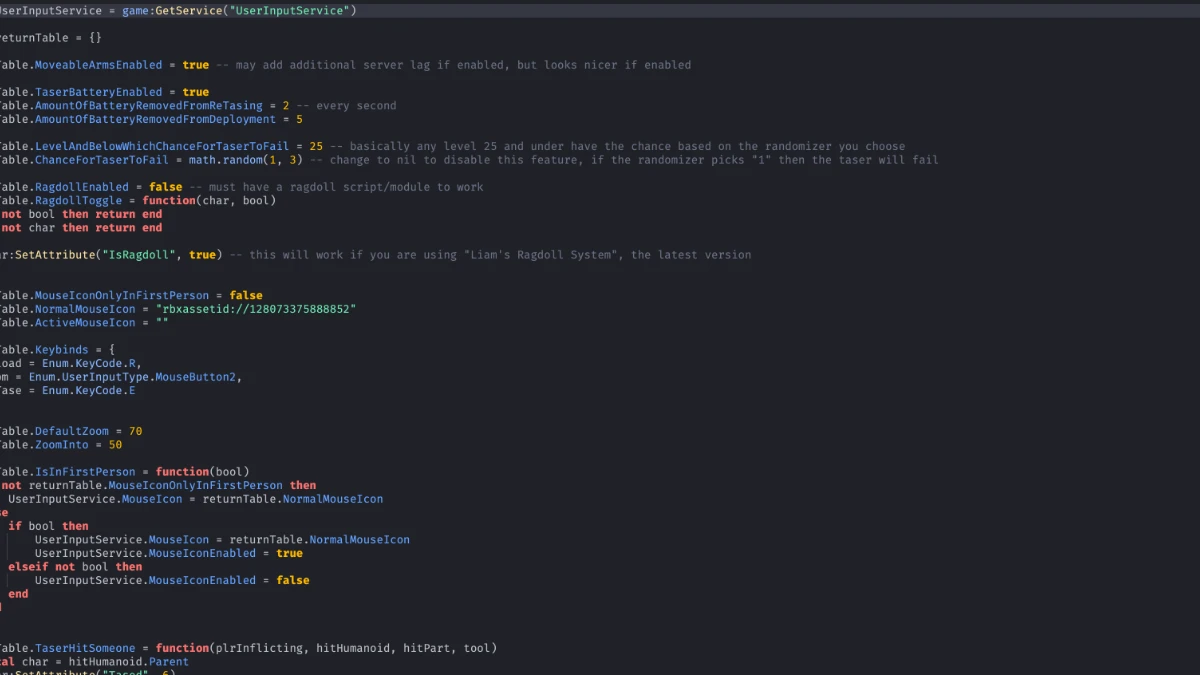The width and height of the screenshot is (1200, 675).
Task: Click AmountOfBatteryRemovedFromDeployment identifier
Action: tap(155, 119)
